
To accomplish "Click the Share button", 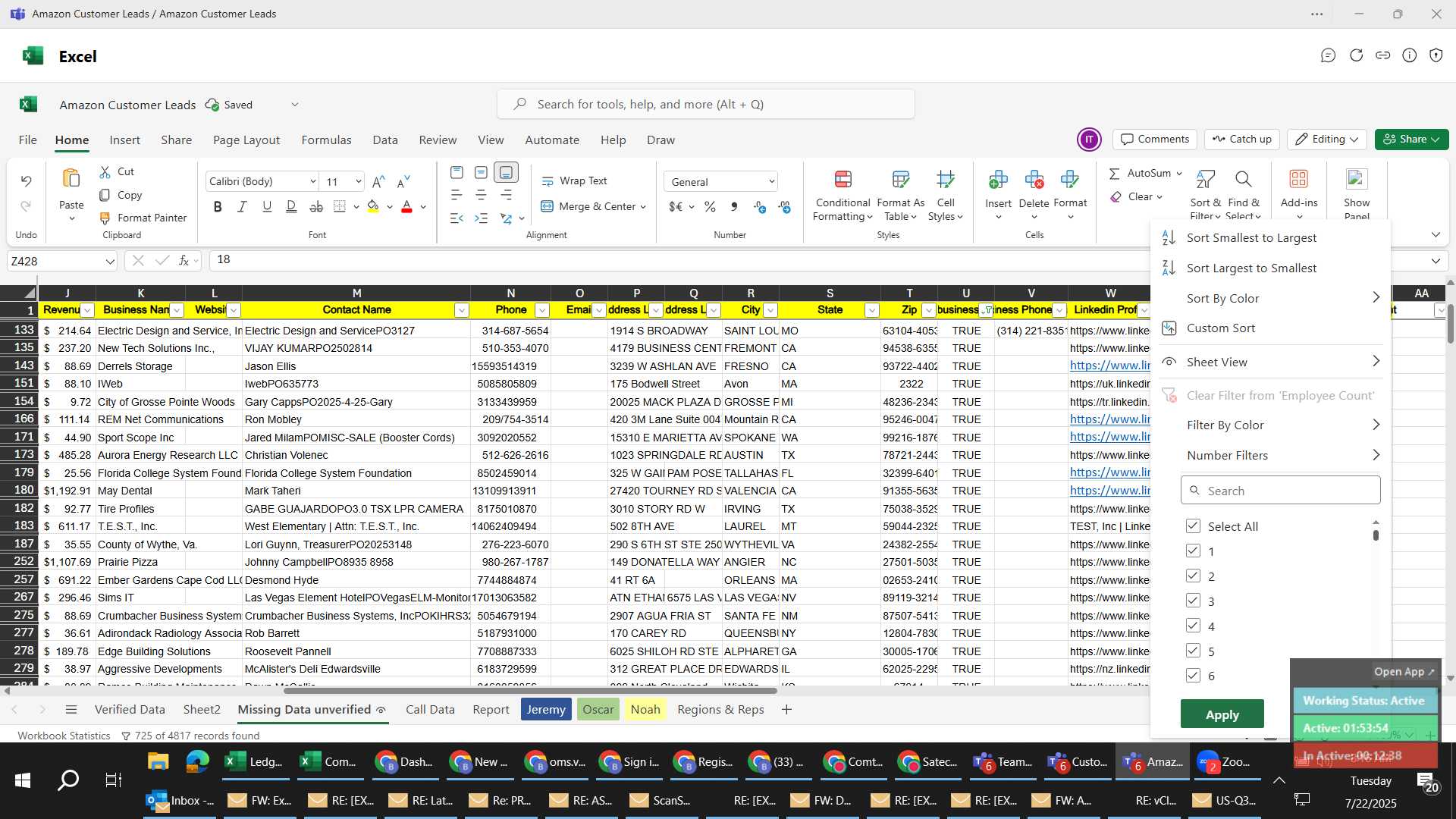I will pyautogui.click(x=1411, y=140).
